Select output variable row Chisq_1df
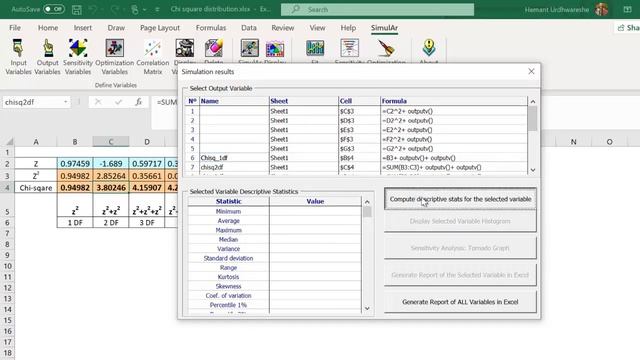The image size is (640, 360). (357, 158)
